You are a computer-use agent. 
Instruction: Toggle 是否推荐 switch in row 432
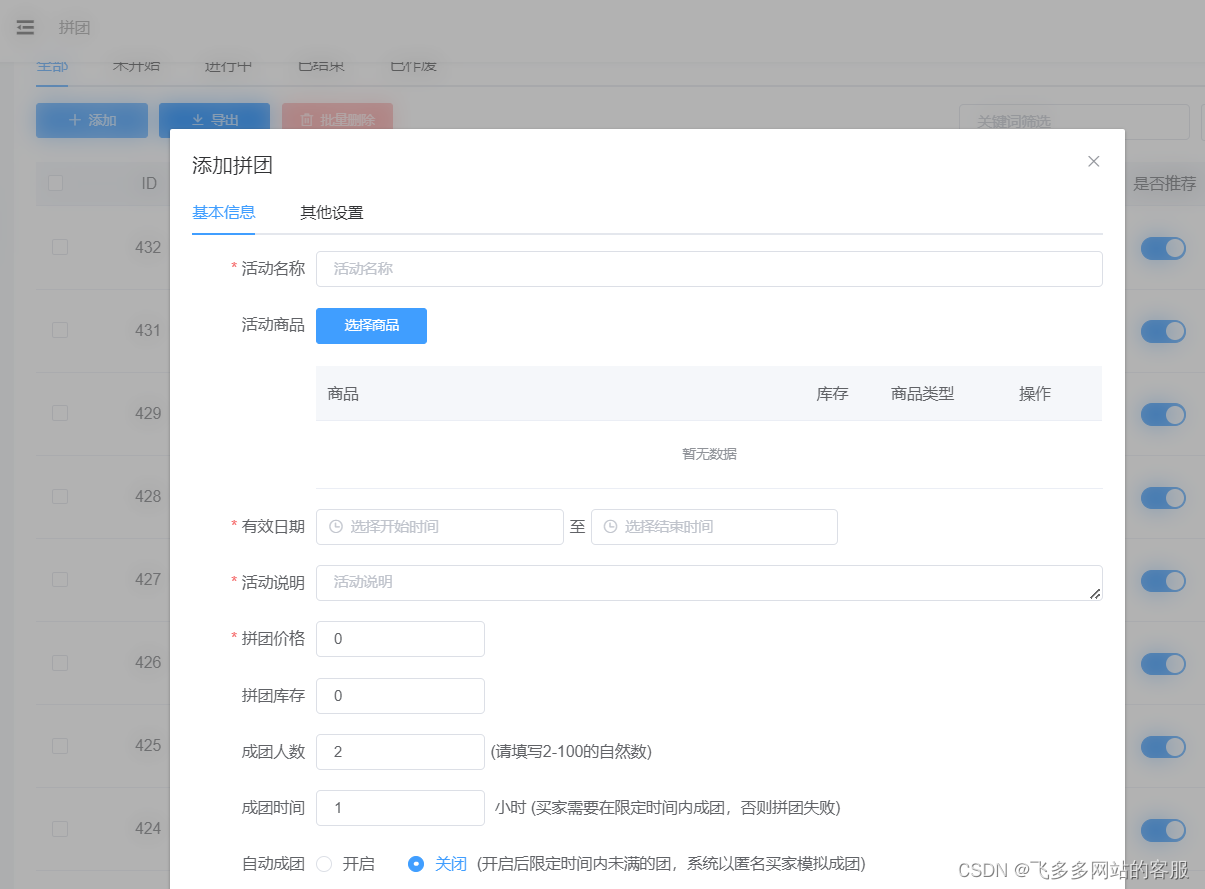(x=1163, y=248)
